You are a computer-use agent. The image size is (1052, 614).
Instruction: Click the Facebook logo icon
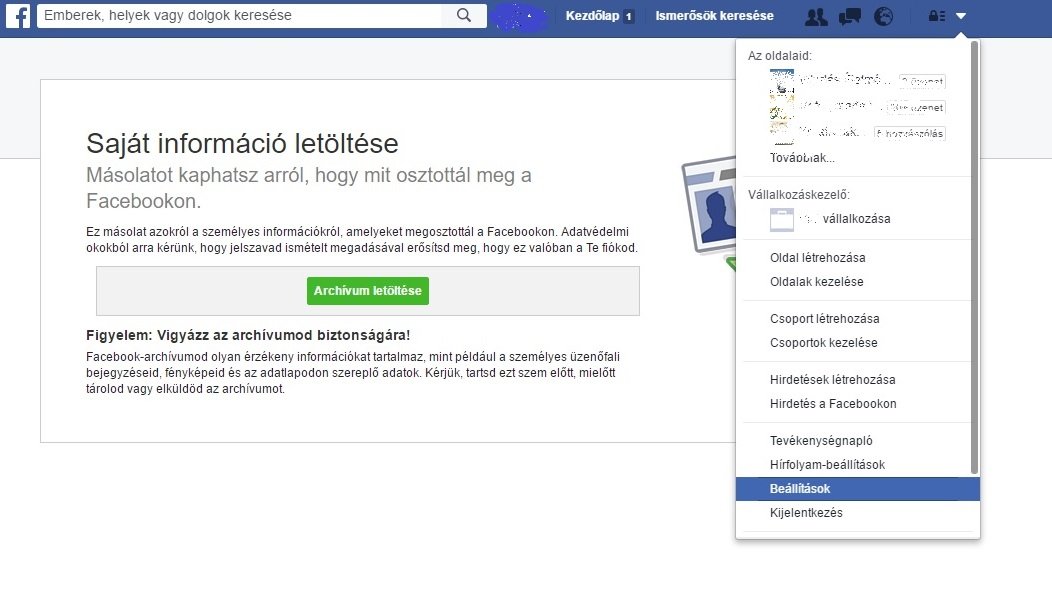tap(19, 16)
